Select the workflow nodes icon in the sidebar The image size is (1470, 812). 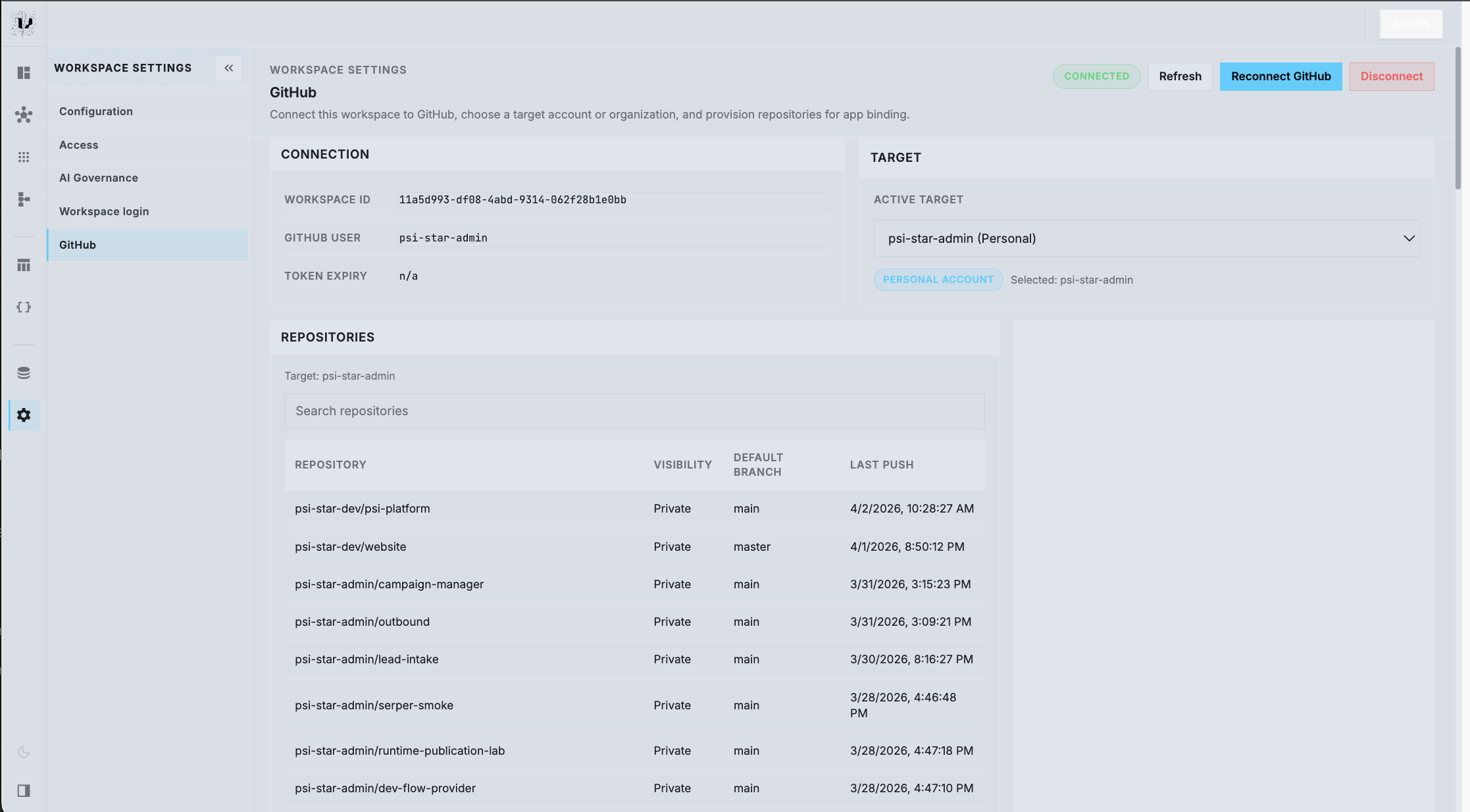click(x=24, y=115)
